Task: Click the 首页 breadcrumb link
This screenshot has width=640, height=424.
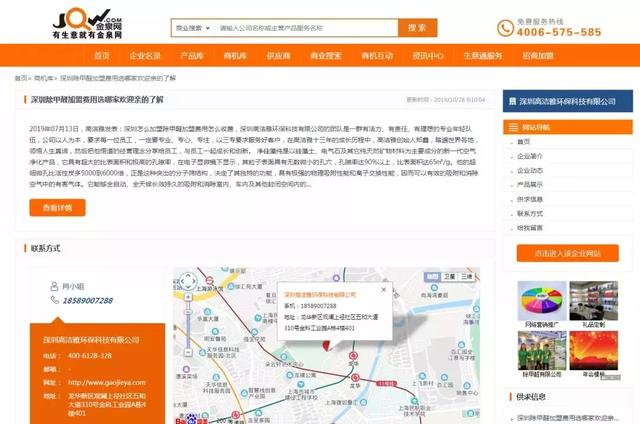Action: 21,78
